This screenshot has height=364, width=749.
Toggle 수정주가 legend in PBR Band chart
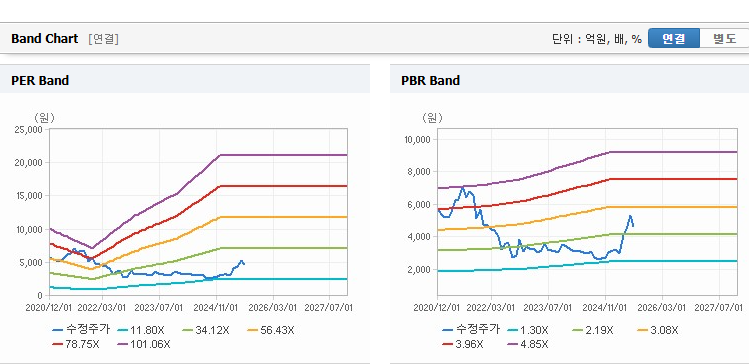coord(471,330)
